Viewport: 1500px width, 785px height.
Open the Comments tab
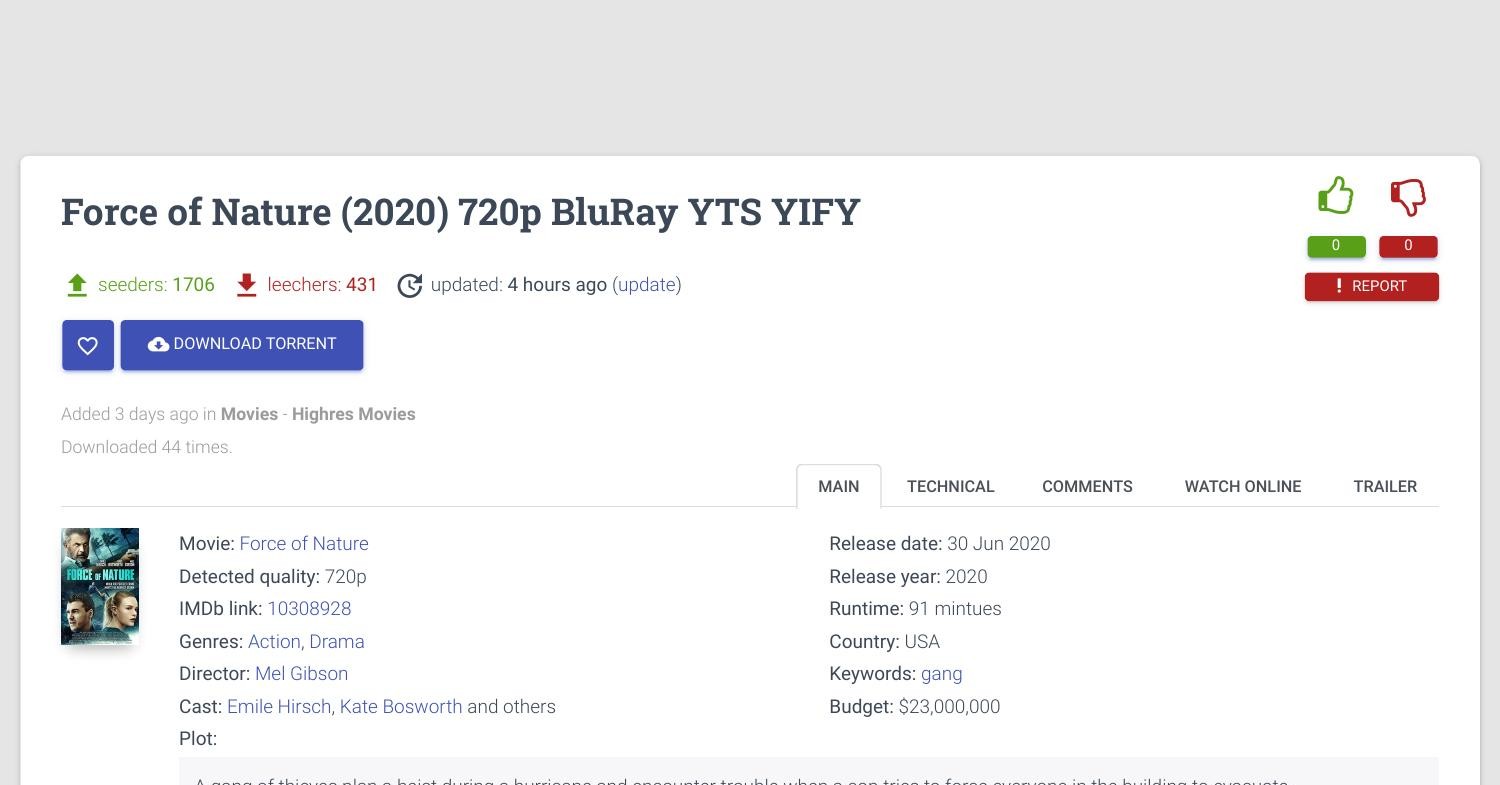coord(1087,486)
